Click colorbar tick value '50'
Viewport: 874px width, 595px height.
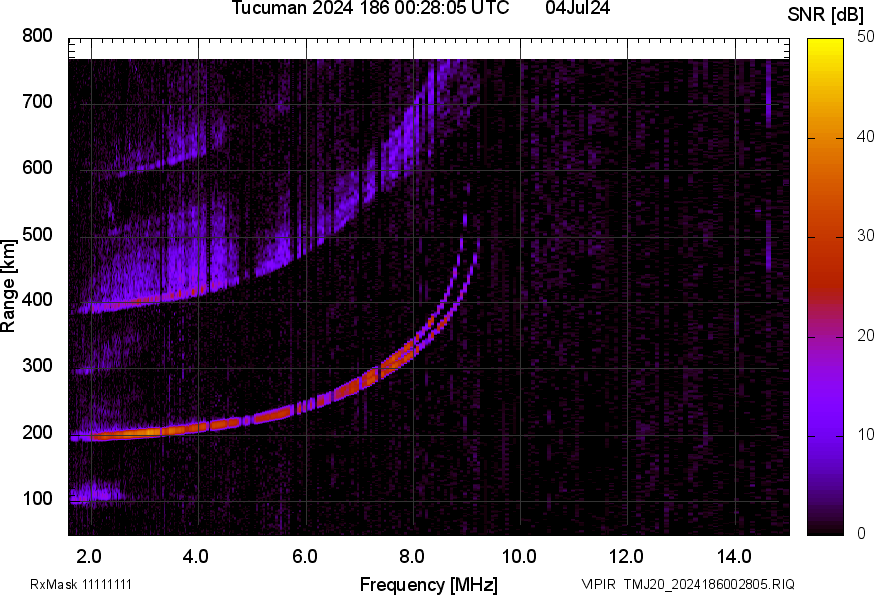865,37
